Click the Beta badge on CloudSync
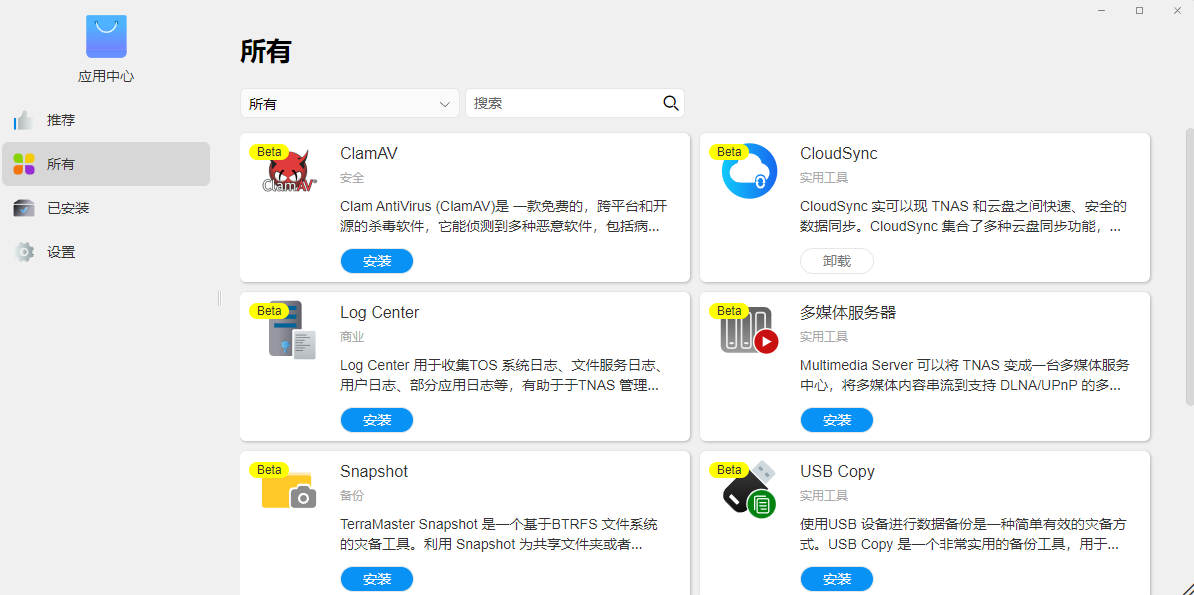 point(729,152)
